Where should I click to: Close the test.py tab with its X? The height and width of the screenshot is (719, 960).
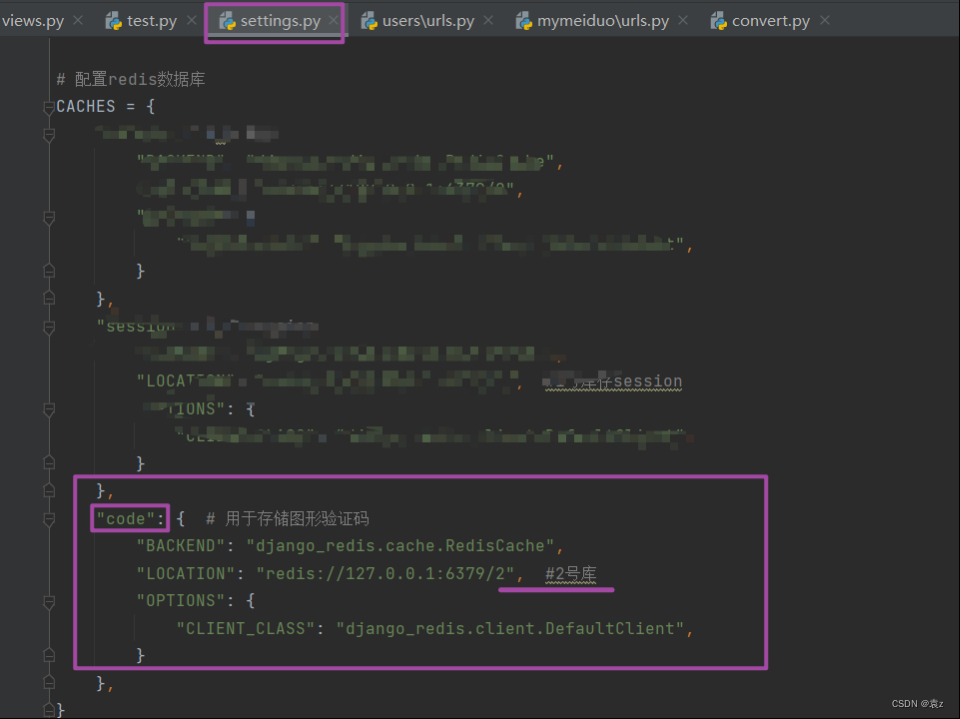[x=190, y=18]
